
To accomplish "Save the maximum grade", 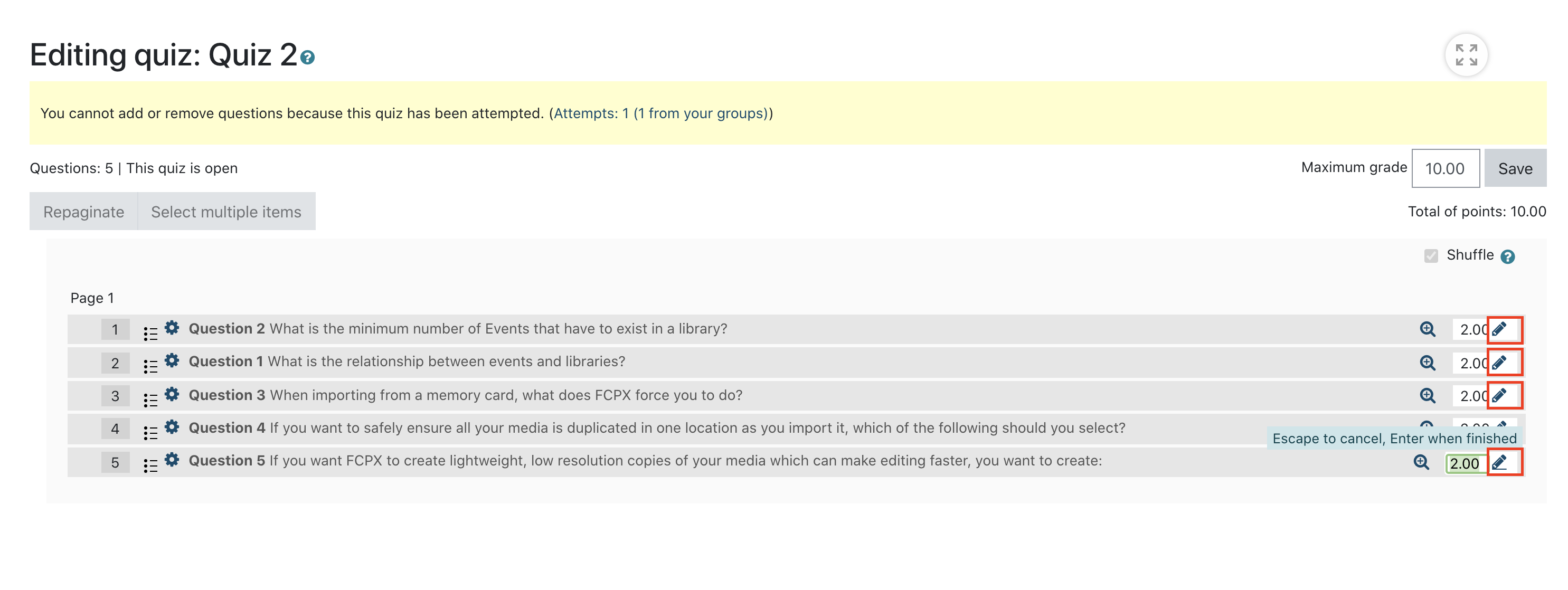I will coord(1515,168).
